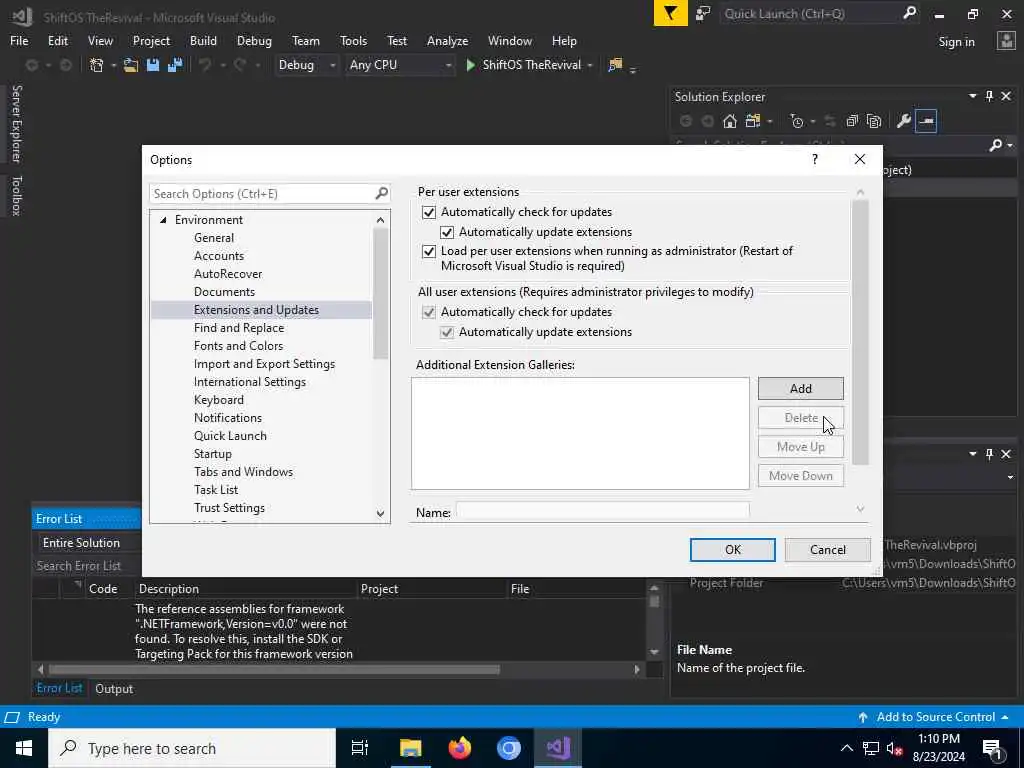Open the Toolbox side tab

[x=16, y=195]
